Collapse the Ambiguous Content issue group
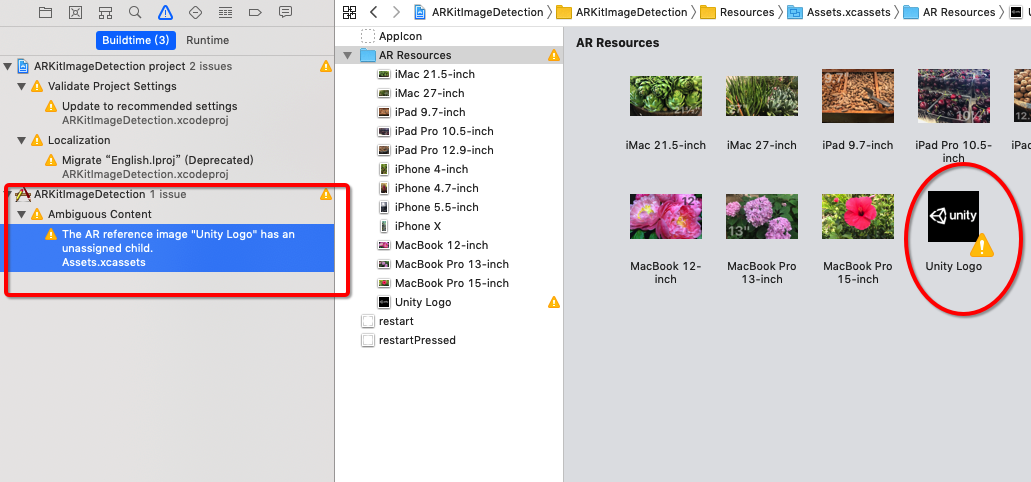The width and height of the screenshot is (1031, 482). (x=22, y=214)
